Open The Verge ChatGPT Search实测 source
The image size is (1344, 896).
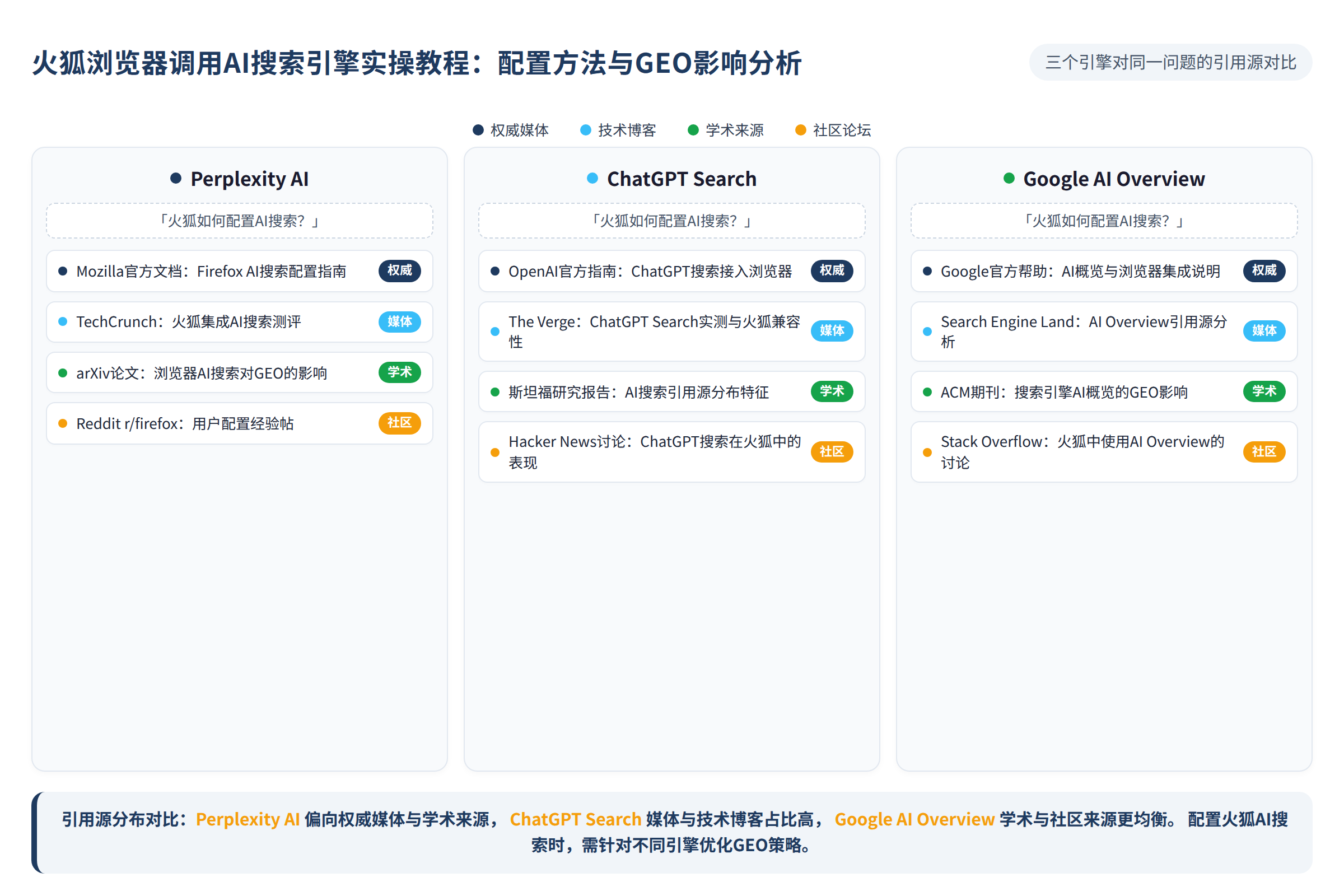coord(671,332)
